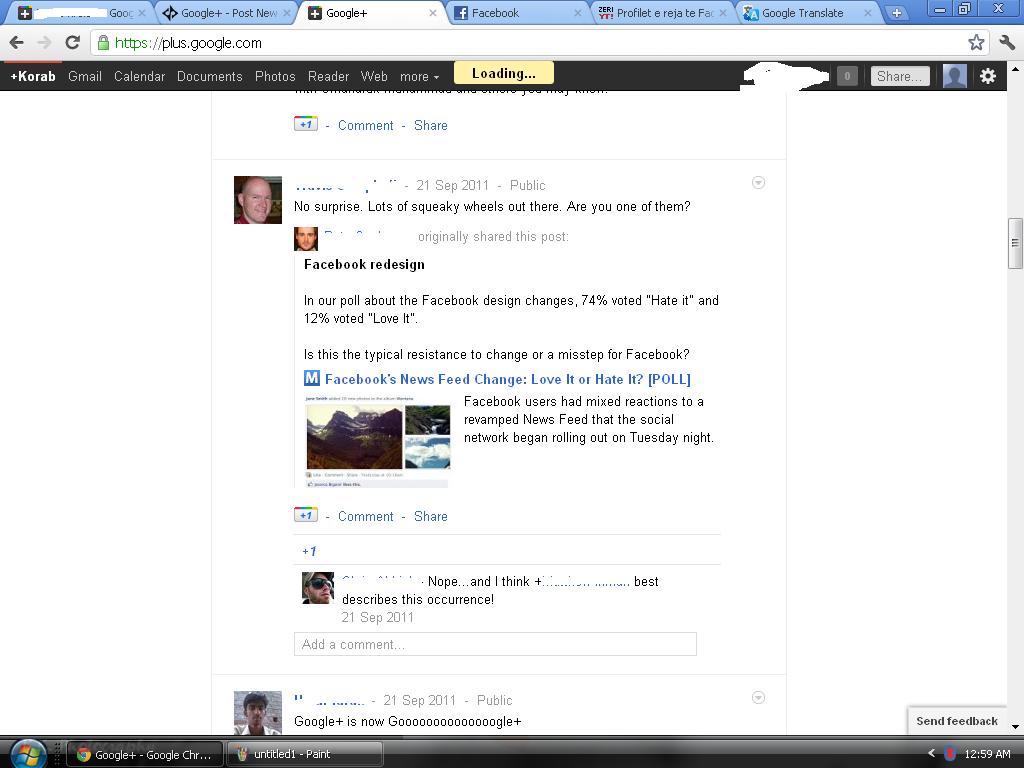The height and width of the screenshot is (768, 1024).
Task: Open Web search in the Google bar
Action: pos(374,76)
